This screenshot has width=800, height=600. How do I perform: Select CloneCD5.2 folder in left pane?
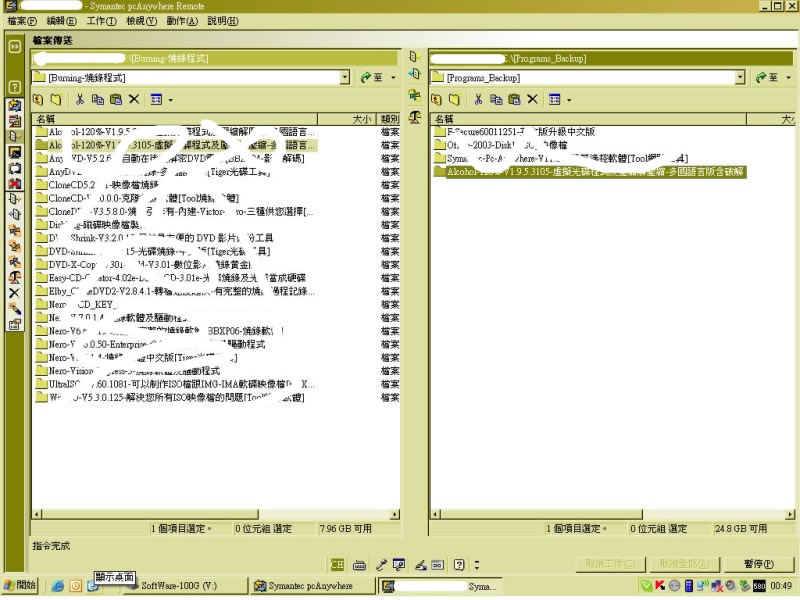click(x=97, y=185)
